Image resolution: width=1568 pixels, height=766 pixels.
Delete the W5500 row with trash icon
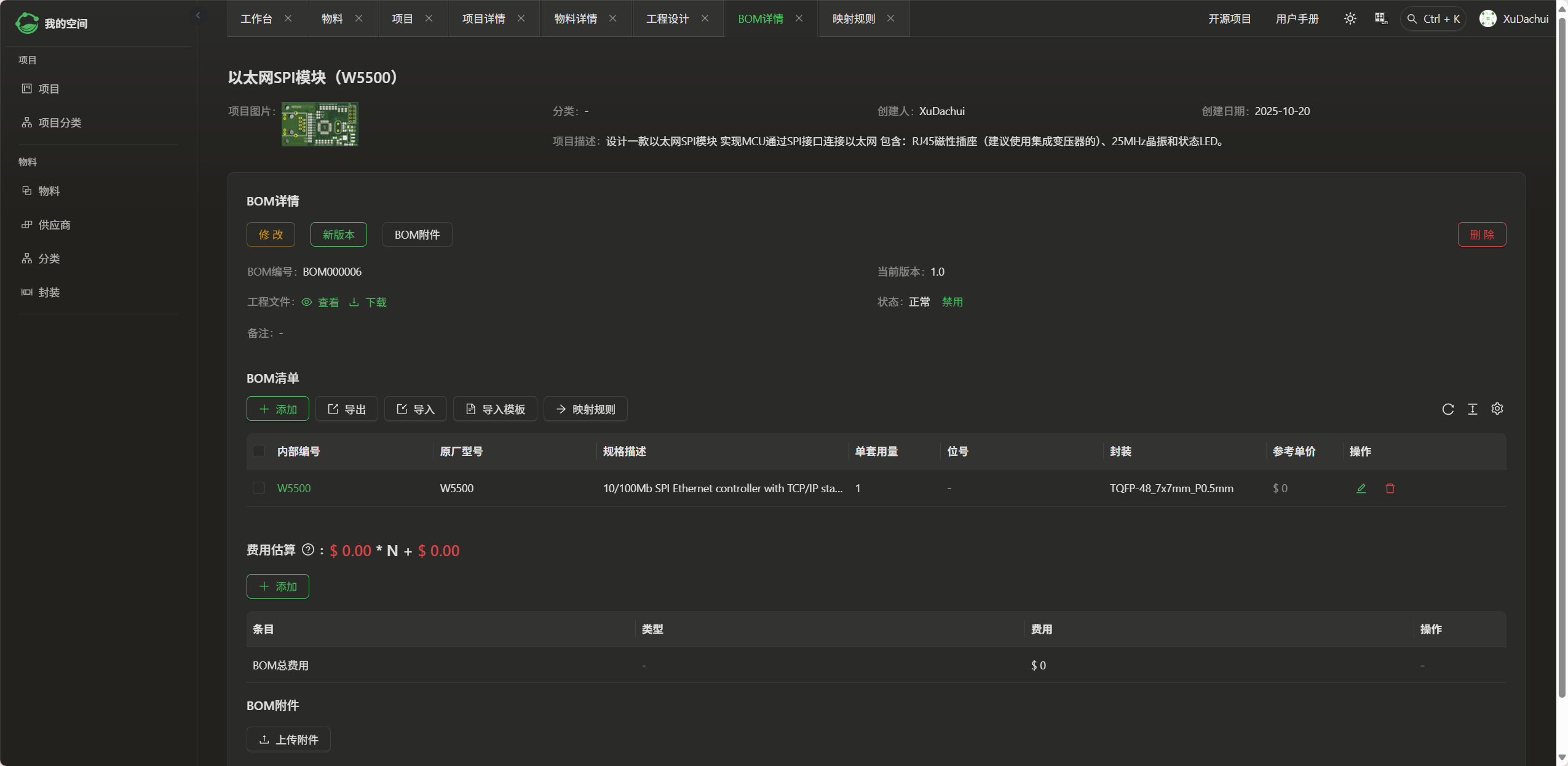pos(1390,488)
